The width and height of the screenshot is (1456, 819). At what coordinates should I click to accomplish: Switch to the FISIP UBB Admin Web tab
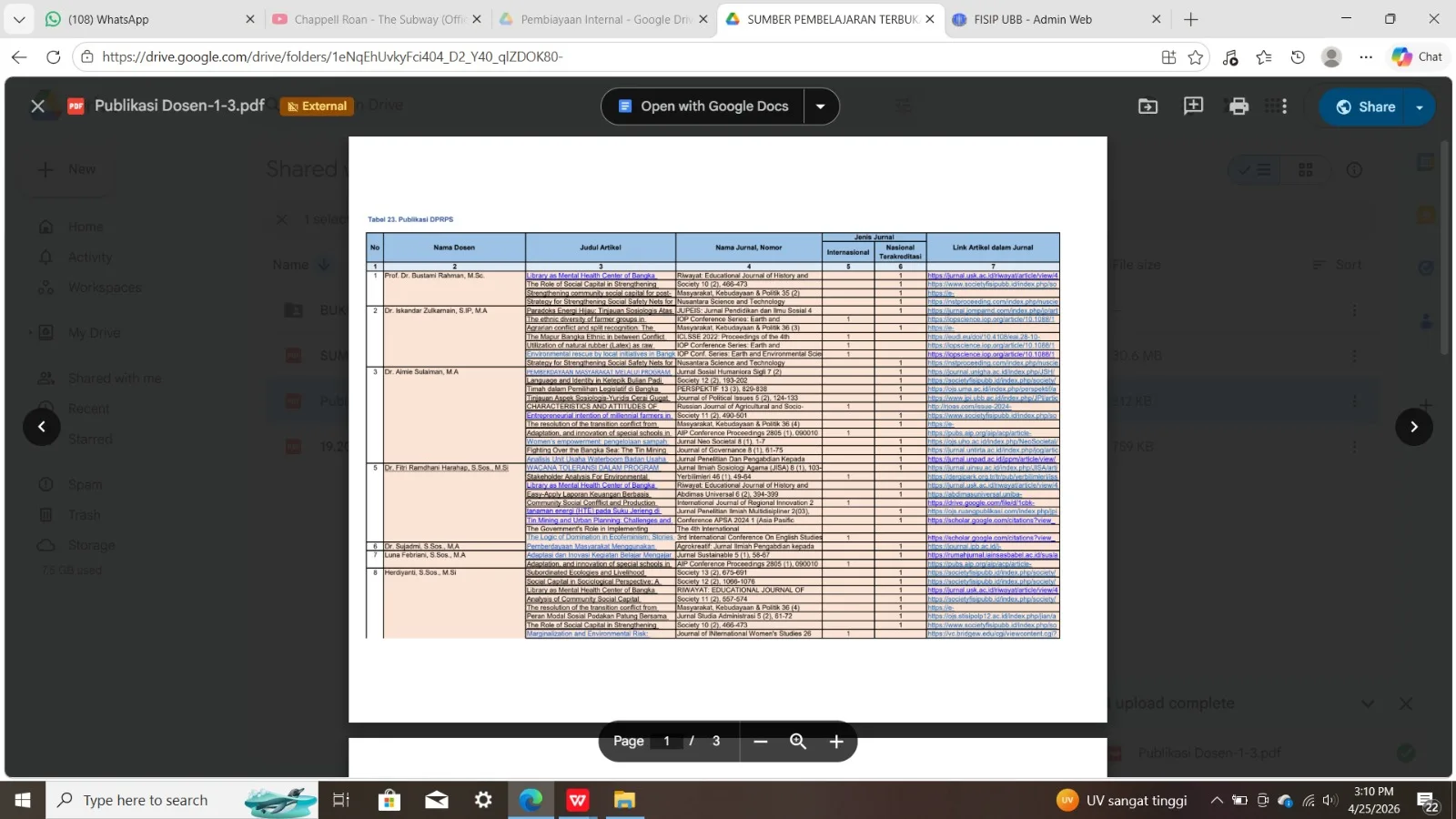pyautogui.click(x=1033, y=19)
